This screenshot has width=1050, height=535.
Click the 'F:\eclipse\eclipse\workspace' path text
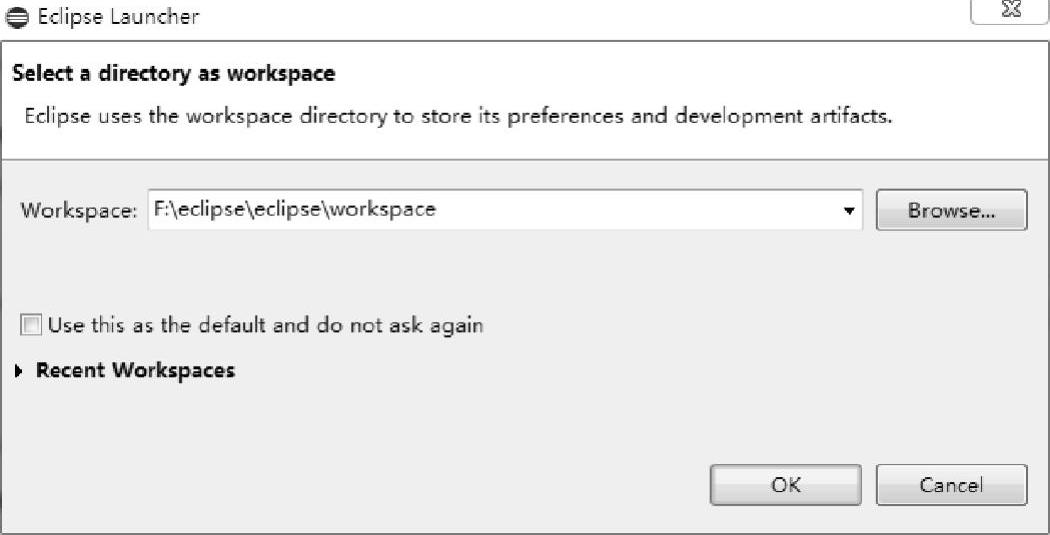(x=295, y=209)
